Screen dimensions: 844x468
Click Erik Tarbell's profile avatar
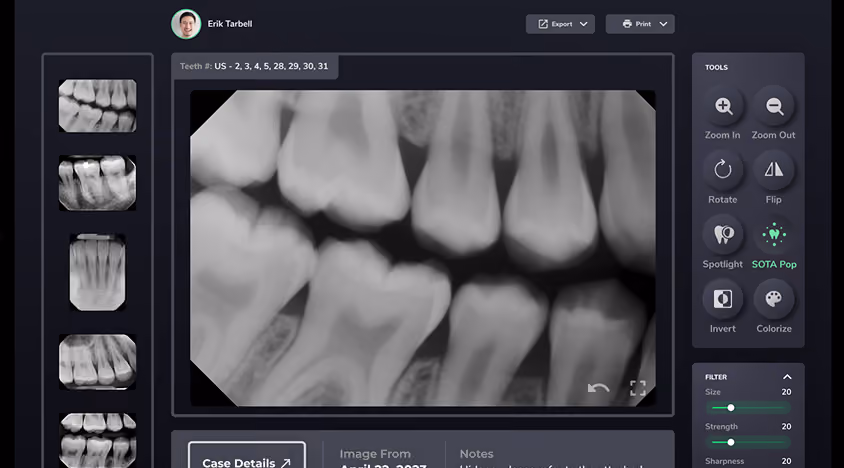tap(186, 24)
